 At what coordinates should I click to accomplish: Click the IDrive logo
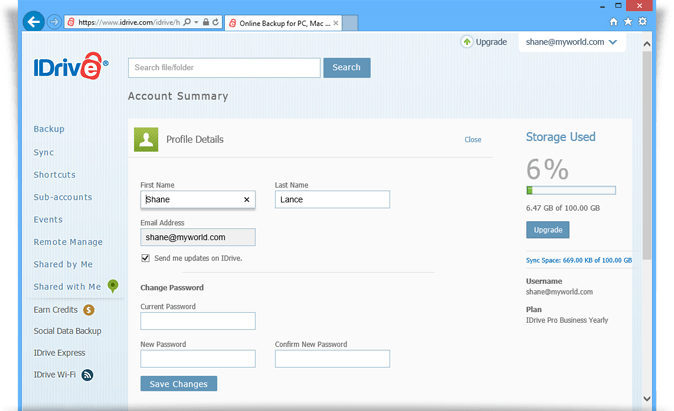point(71,66)
